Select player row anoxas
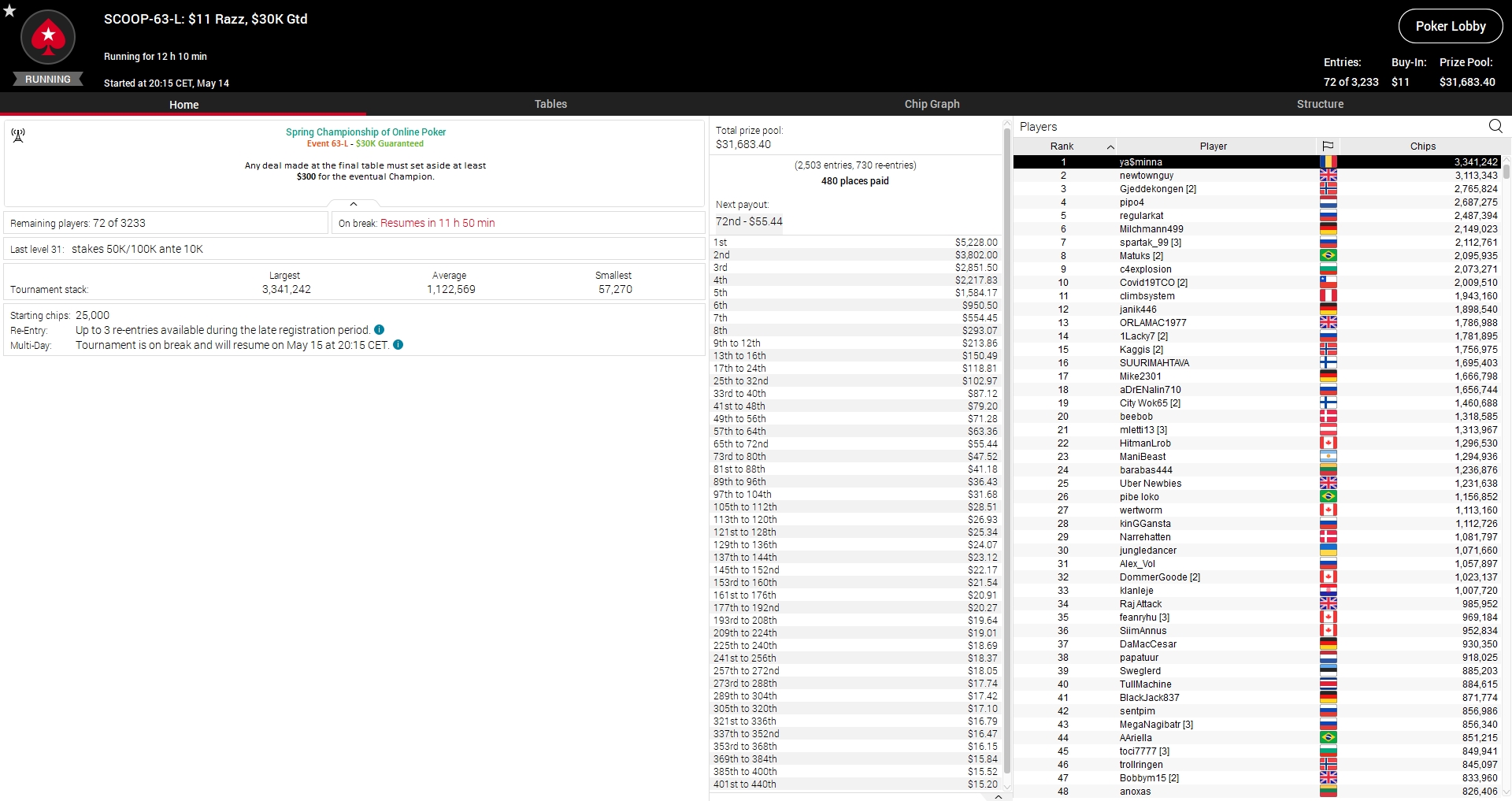Screen dimensions: 1512x801 tap(1257, 792)
